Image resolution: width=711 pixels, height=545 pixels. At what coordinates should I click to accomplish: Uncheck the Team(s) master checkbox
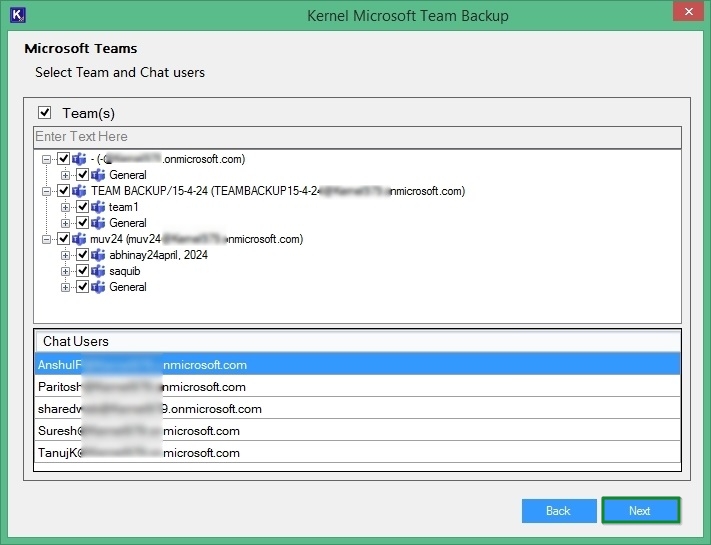click(x=44, y=112)
